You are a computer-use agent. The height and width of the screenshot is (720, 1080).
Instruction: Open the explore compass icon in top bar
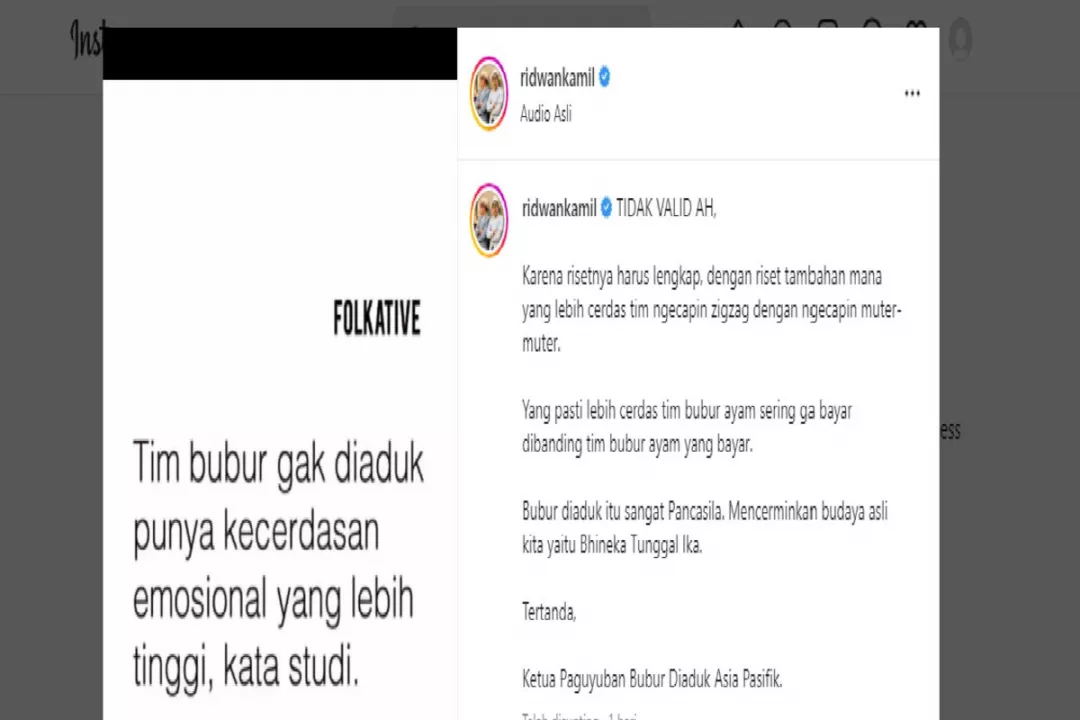[872, 23]
